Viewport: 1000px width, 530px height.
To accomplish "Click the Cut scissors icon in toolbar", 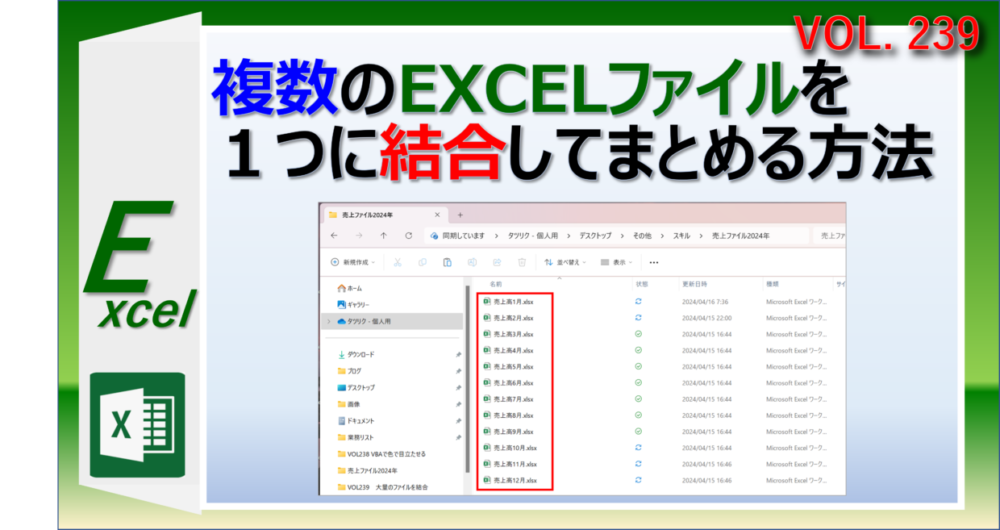I will (397, 262).
